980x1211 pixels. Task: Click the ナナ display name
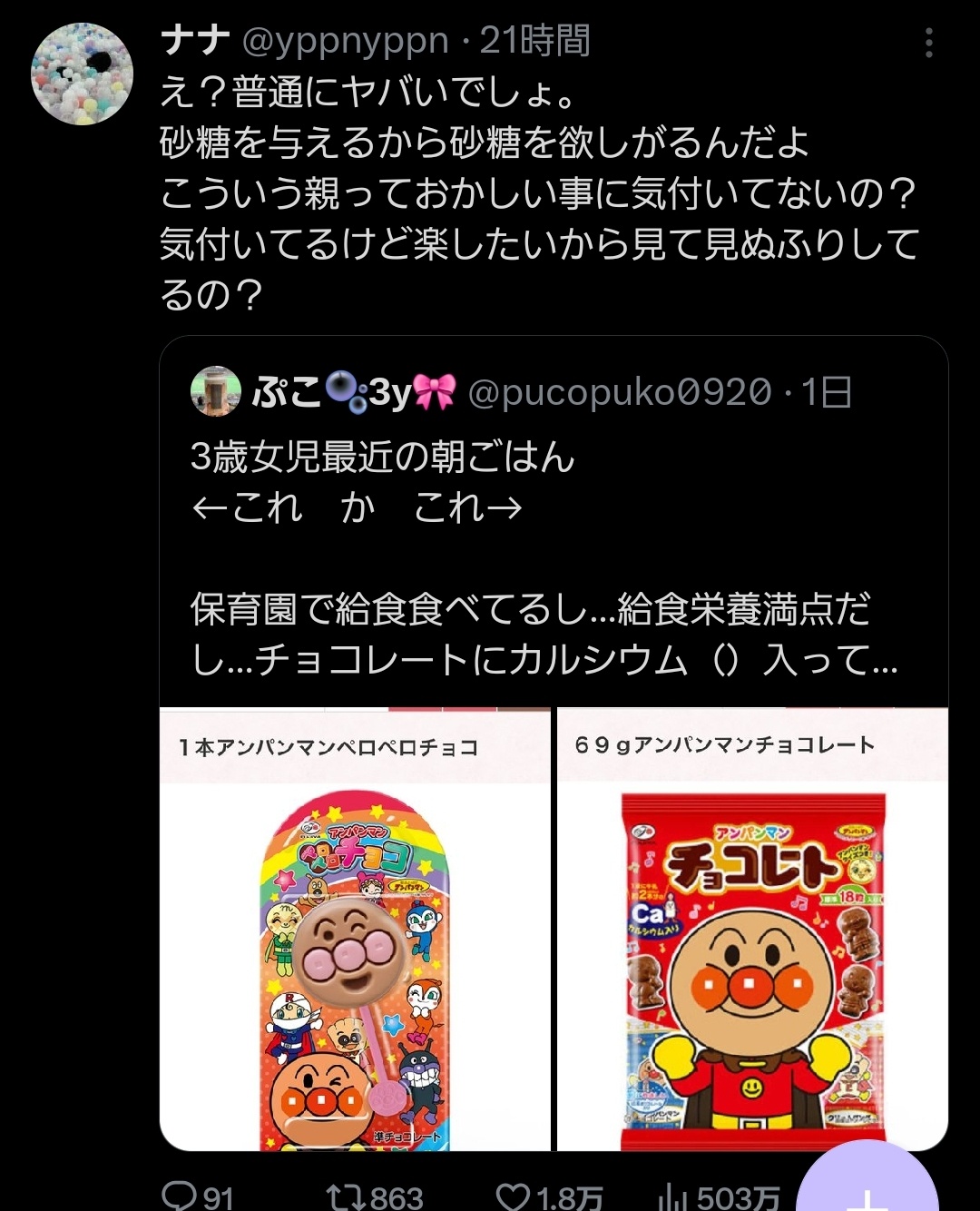195,41
